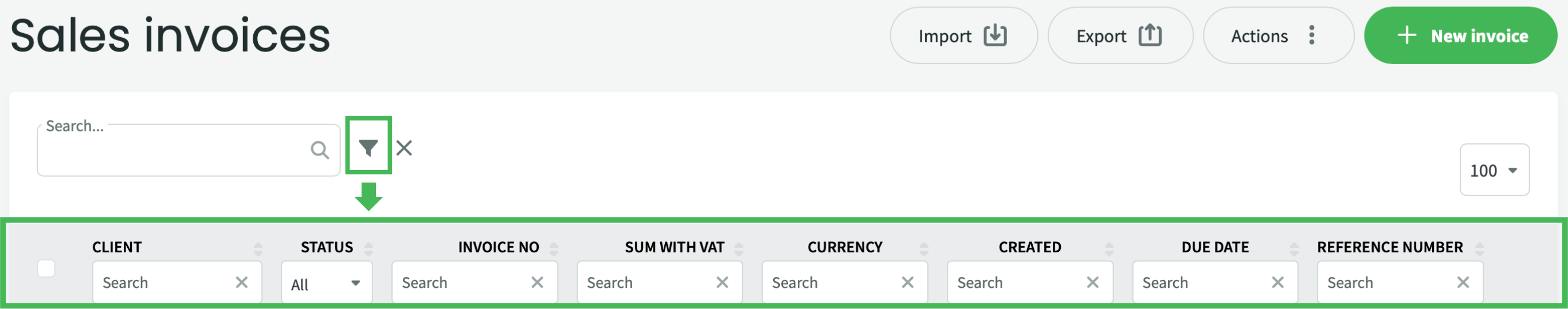Clear the Sum with VAT search field

coord(722,282)
